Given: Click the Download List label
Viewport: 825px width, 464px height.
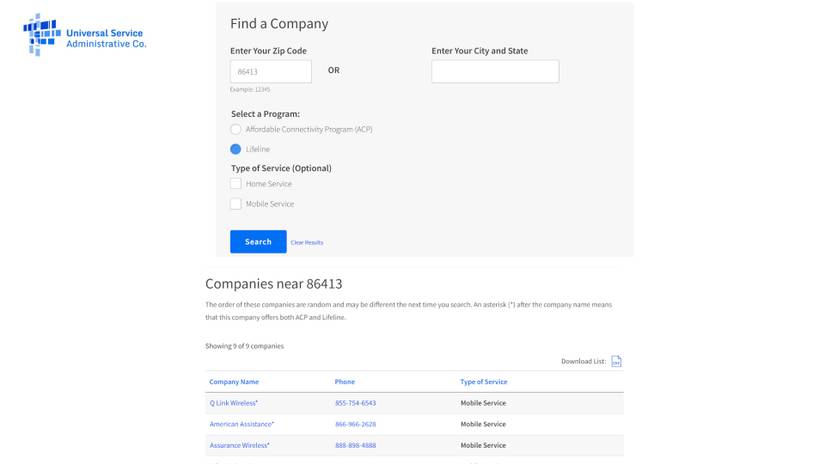Looking at the screenshot, I should pyautogui.click(x=583, y=361).
